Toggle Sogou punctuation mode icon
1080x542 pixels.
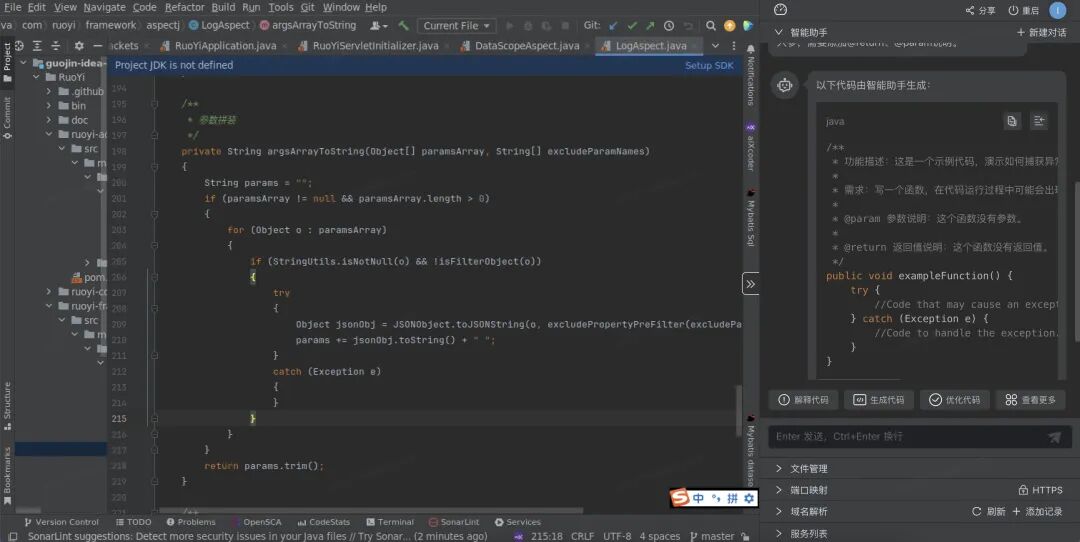pos(716,498)
